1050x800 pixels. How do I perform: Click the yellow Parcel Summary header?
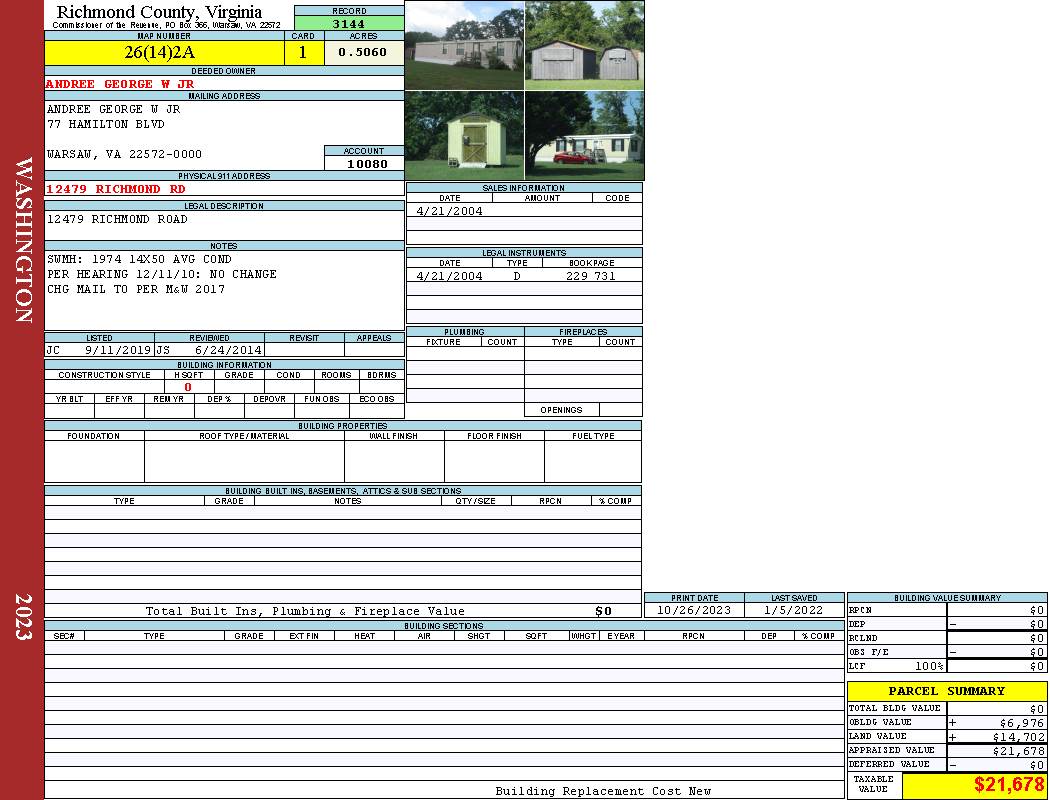click(946, 691)
